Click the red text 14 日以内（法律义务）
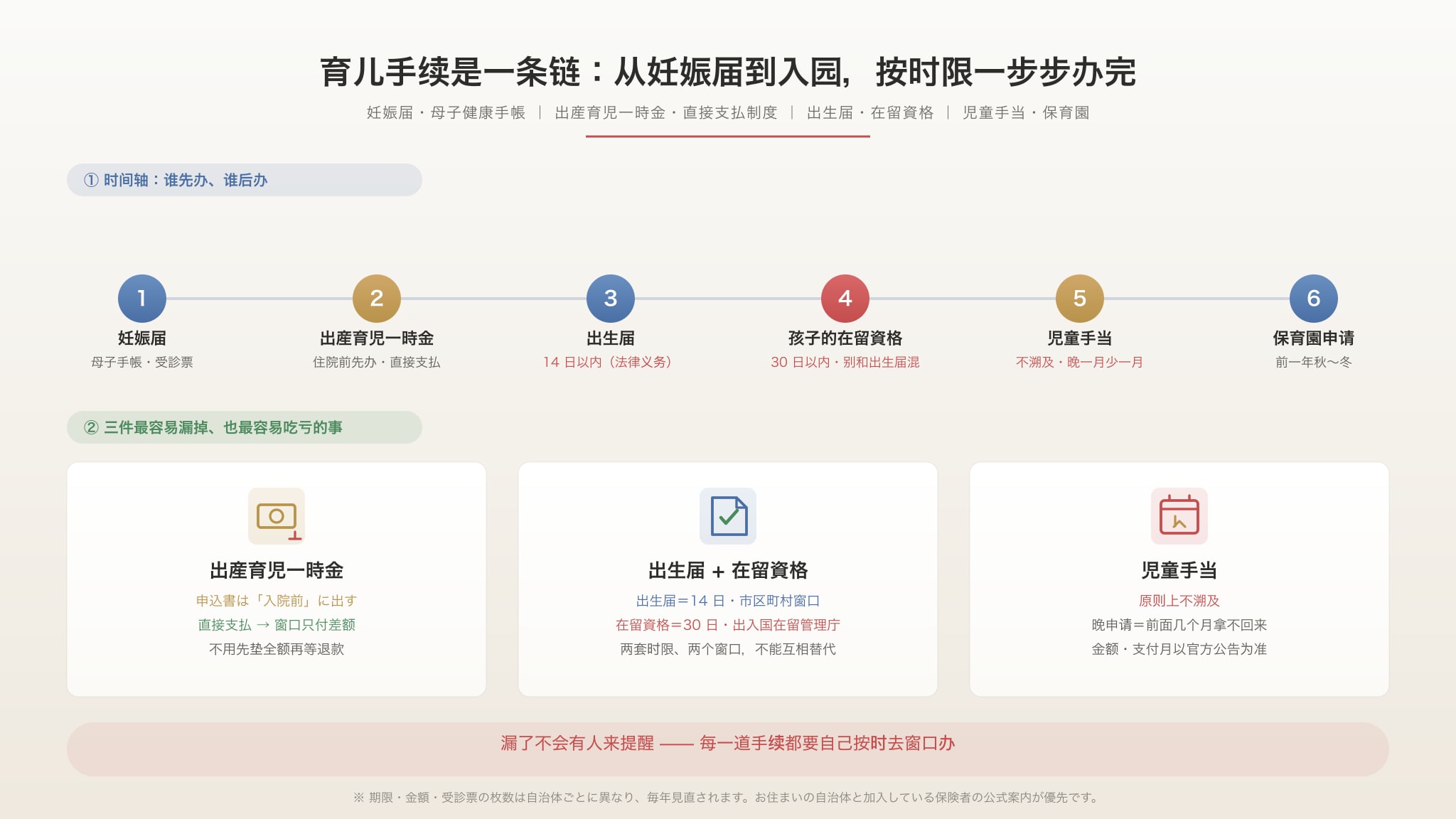Image resolution: width=1456 pixels, height=819 pixels. click(x=608, y=362)
